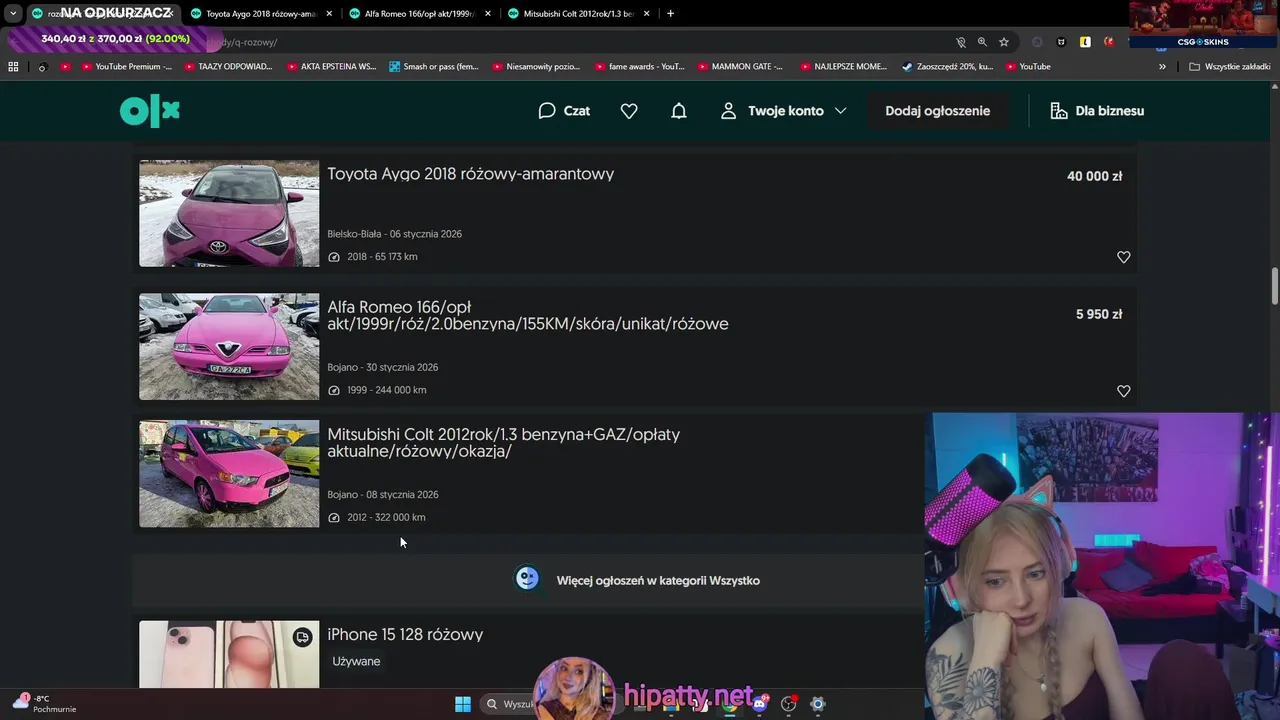Click the person icon beside Twoje konto
Screen dimensions: 1280x720
pyautogui.click(x=729, y=111)
